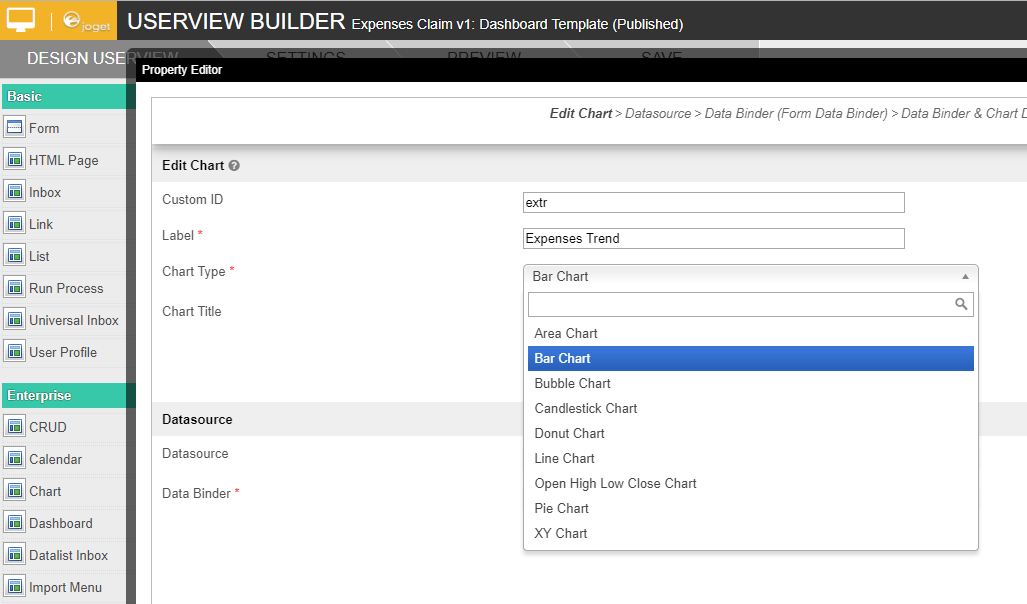Select the User Profile element icon
This screenshot has width=1027, height=604.
(14, 352)
